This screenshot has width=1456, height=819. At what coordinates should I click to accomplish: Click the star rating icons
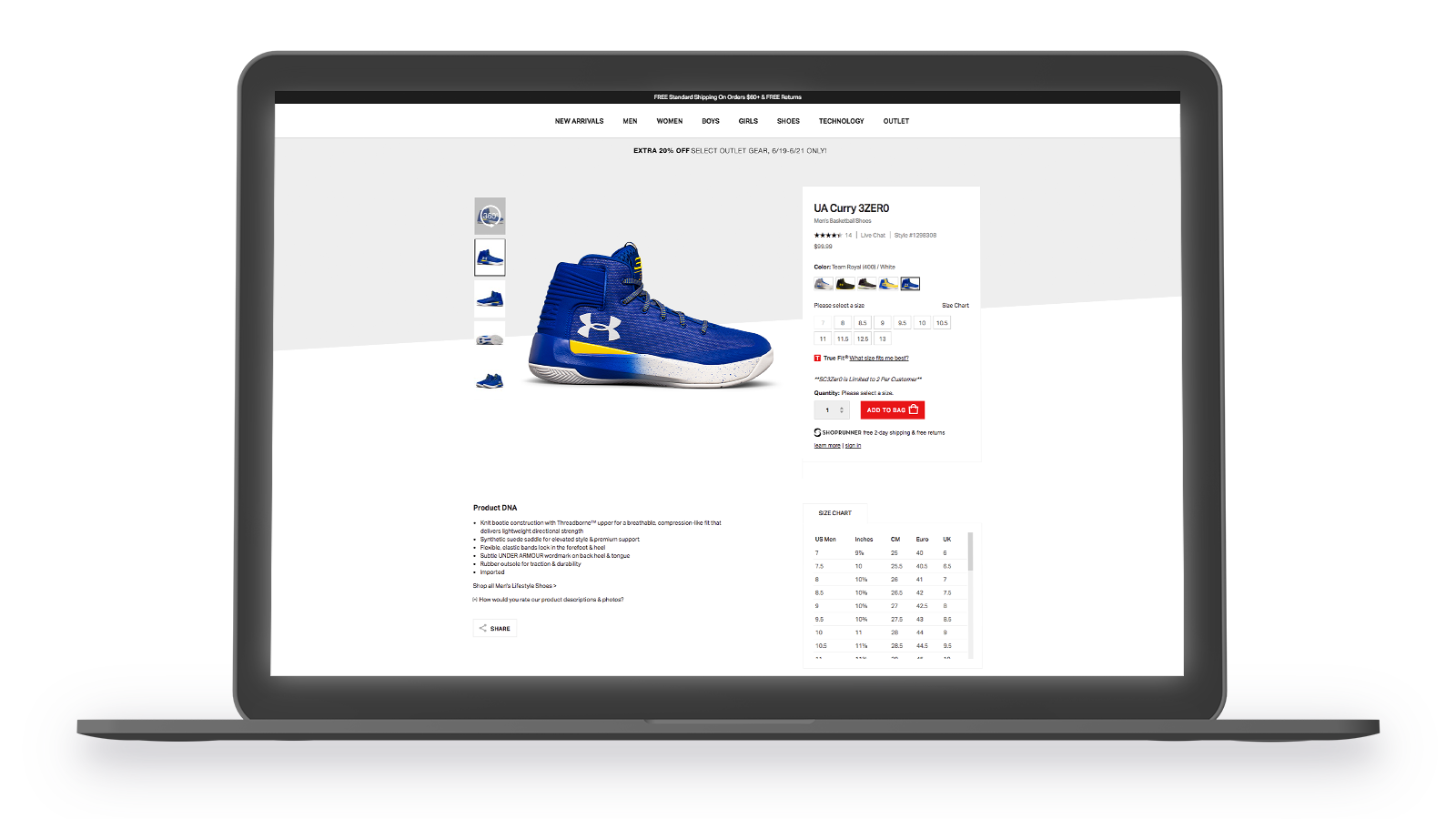[x=827, y=236]
